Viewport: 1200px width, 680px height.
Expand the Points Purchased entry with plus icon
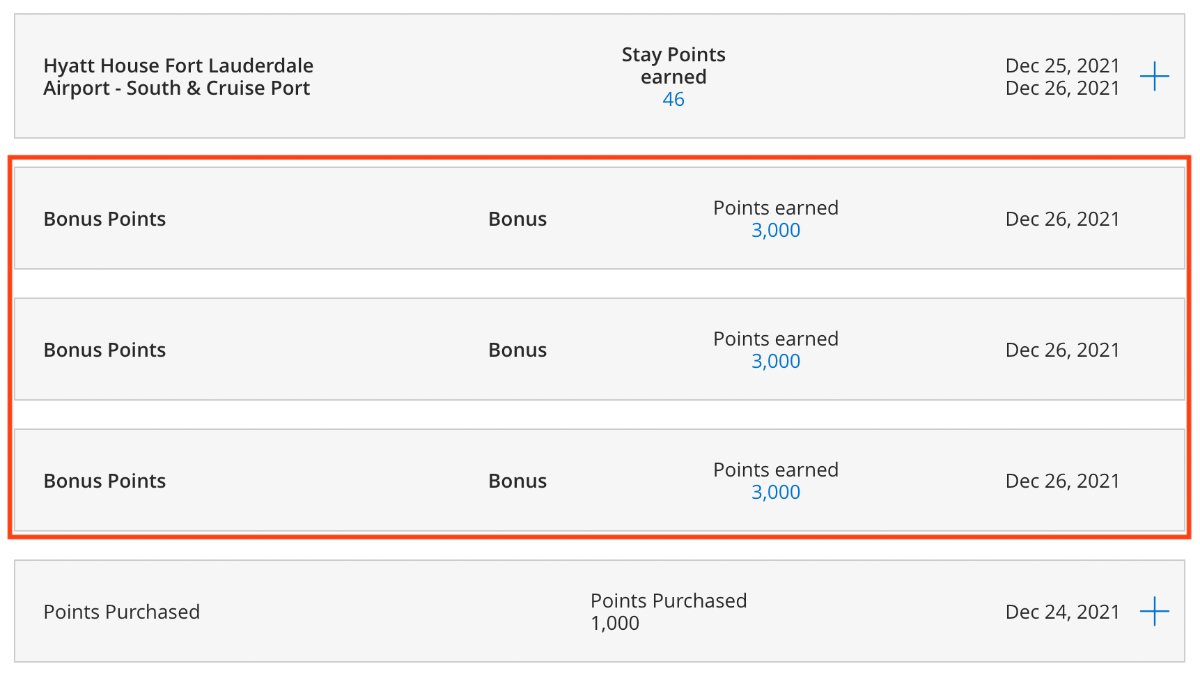point(1154,611)
